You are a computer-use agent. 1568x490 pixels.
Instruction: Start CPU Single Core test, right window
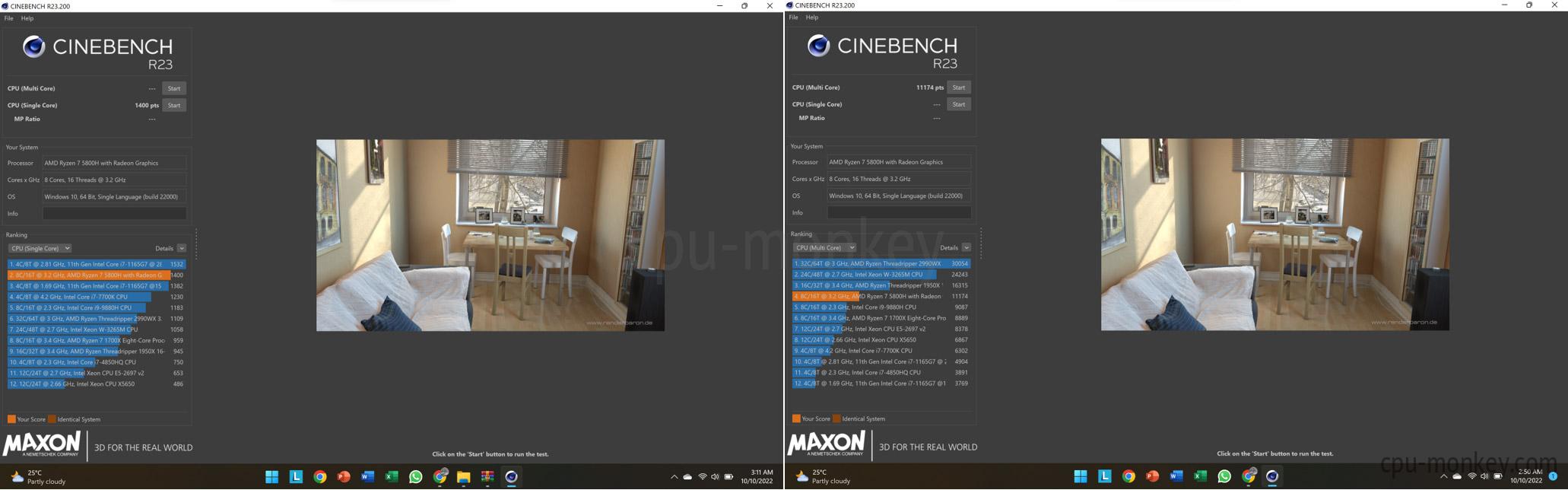click(959, 104)
